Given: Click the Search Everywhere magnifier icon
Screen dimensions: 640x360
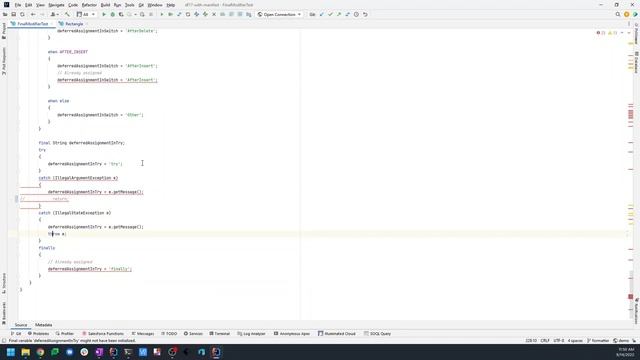Looking at the screenshot, I should point(618,14).
